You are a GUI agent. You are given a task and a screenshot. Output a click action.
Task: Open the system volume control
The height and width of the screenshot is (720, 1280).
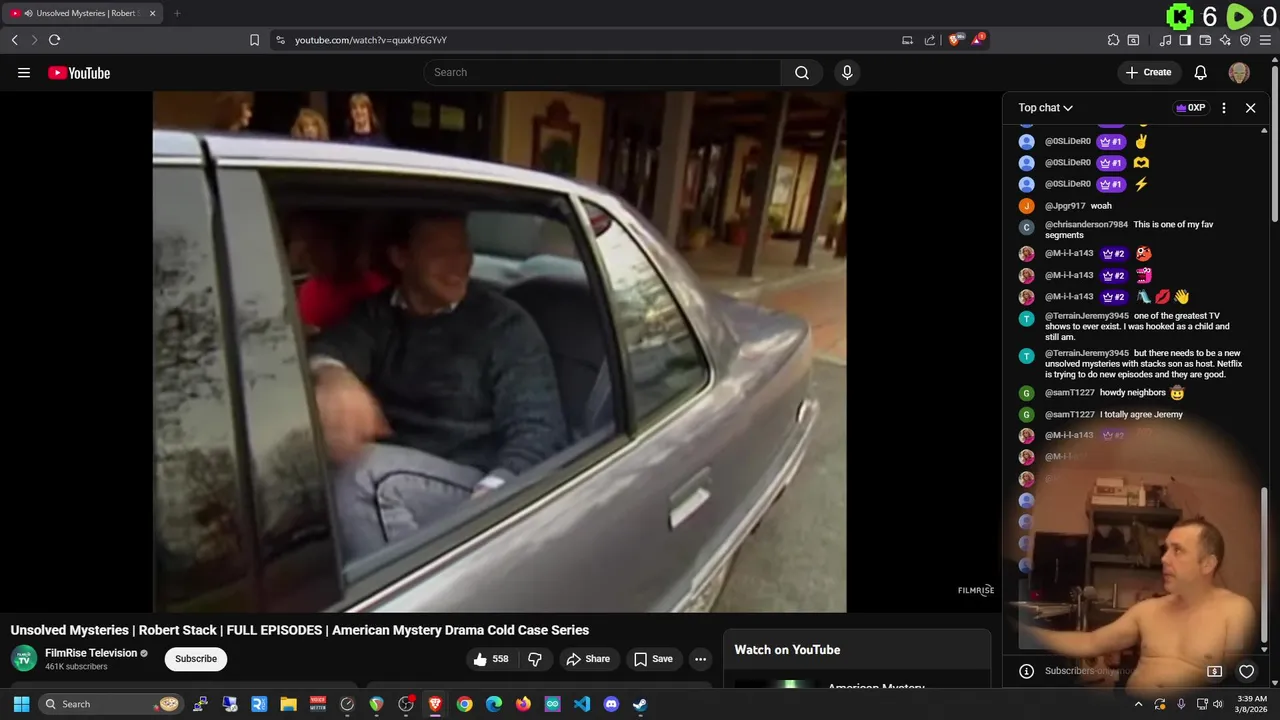point(1218,704)
